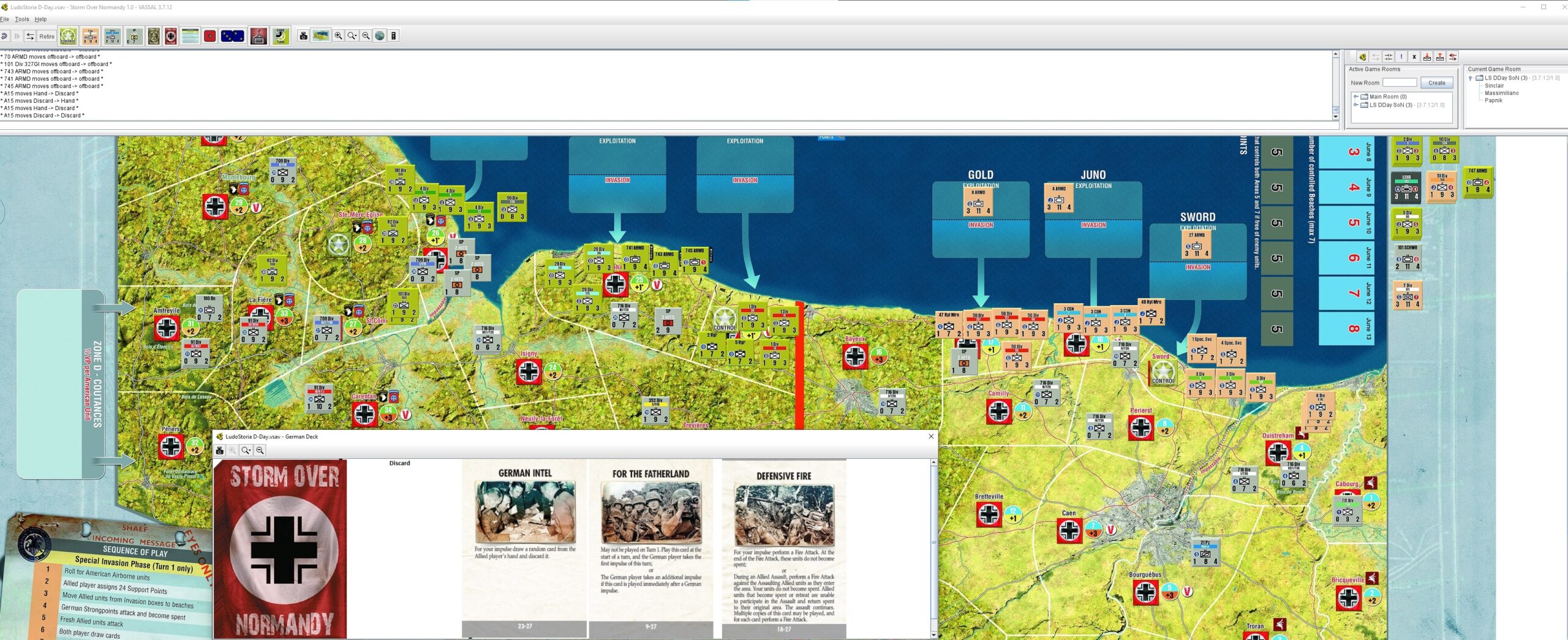
Task: Zoom out on the main map
Action: tap(366, 36)
